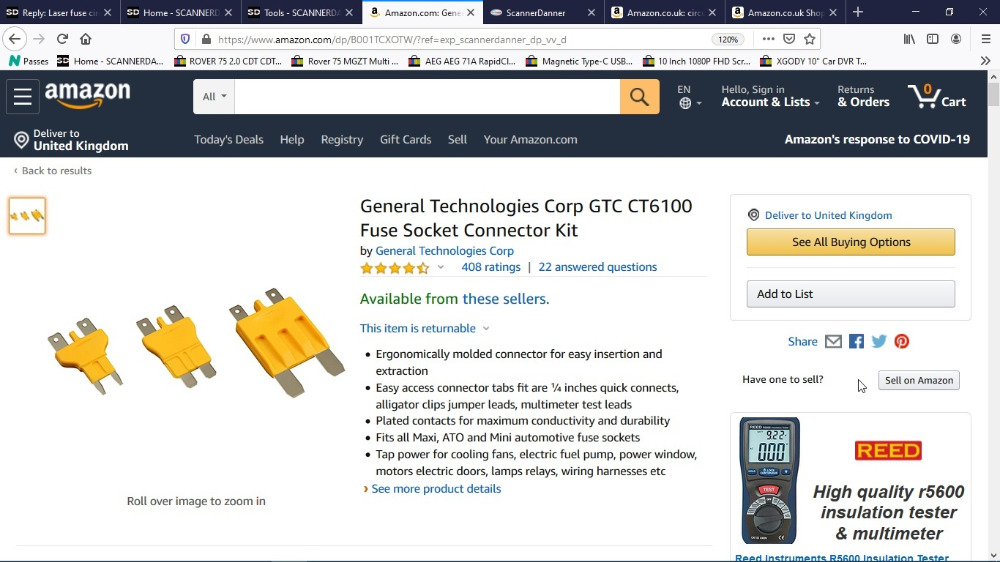Click See All Buying Options button

point(850,242)
